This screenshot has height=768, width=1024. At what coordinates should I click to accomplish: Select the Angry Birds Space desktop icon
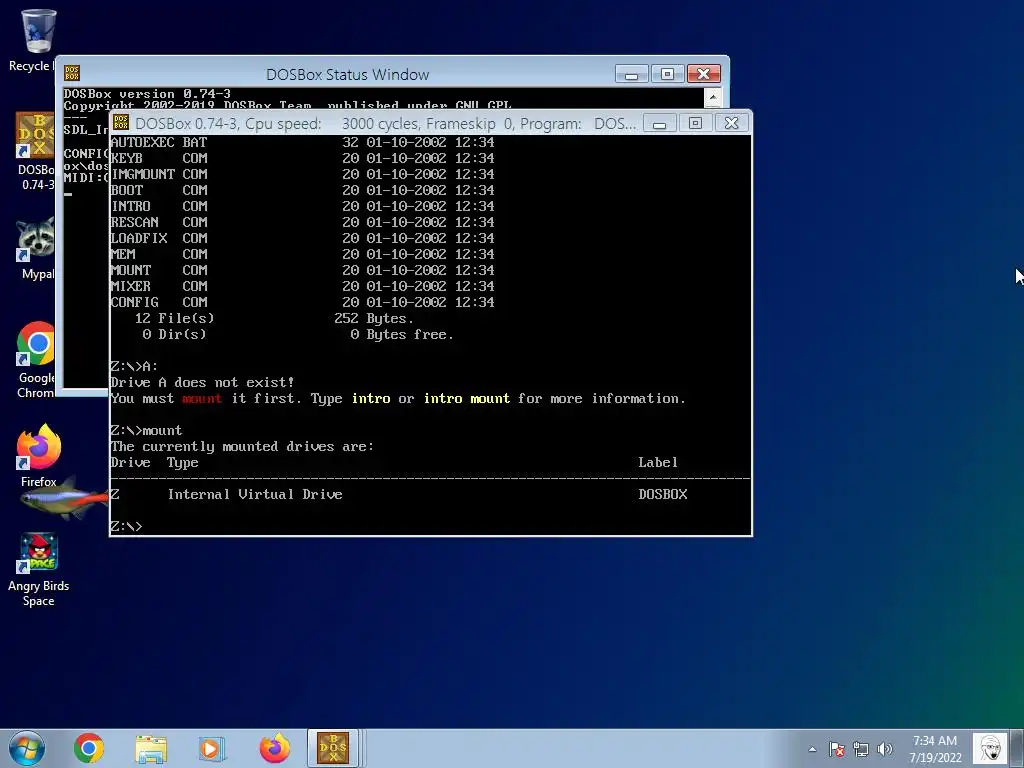tap(39, 570)
